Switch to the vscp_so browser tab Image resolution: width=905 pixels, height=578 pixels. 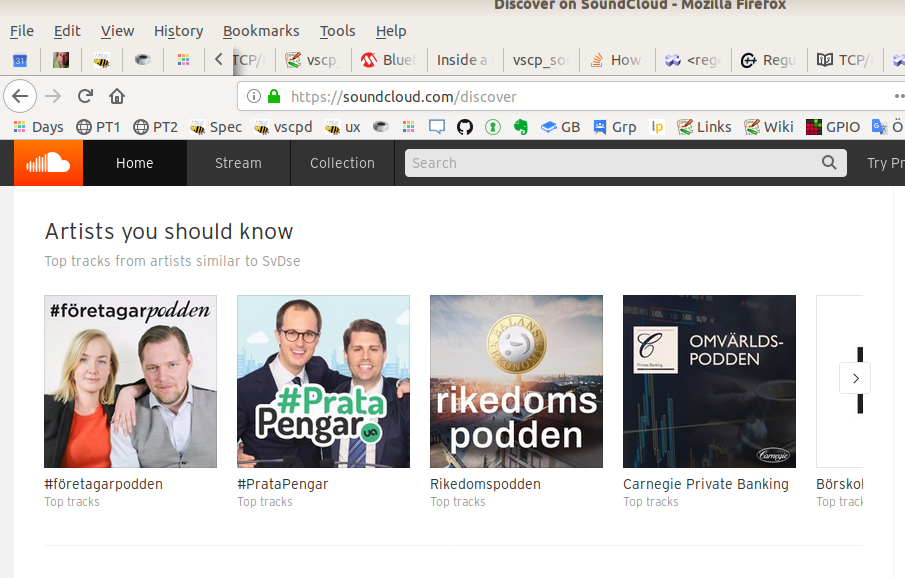[x=541, y=60]
